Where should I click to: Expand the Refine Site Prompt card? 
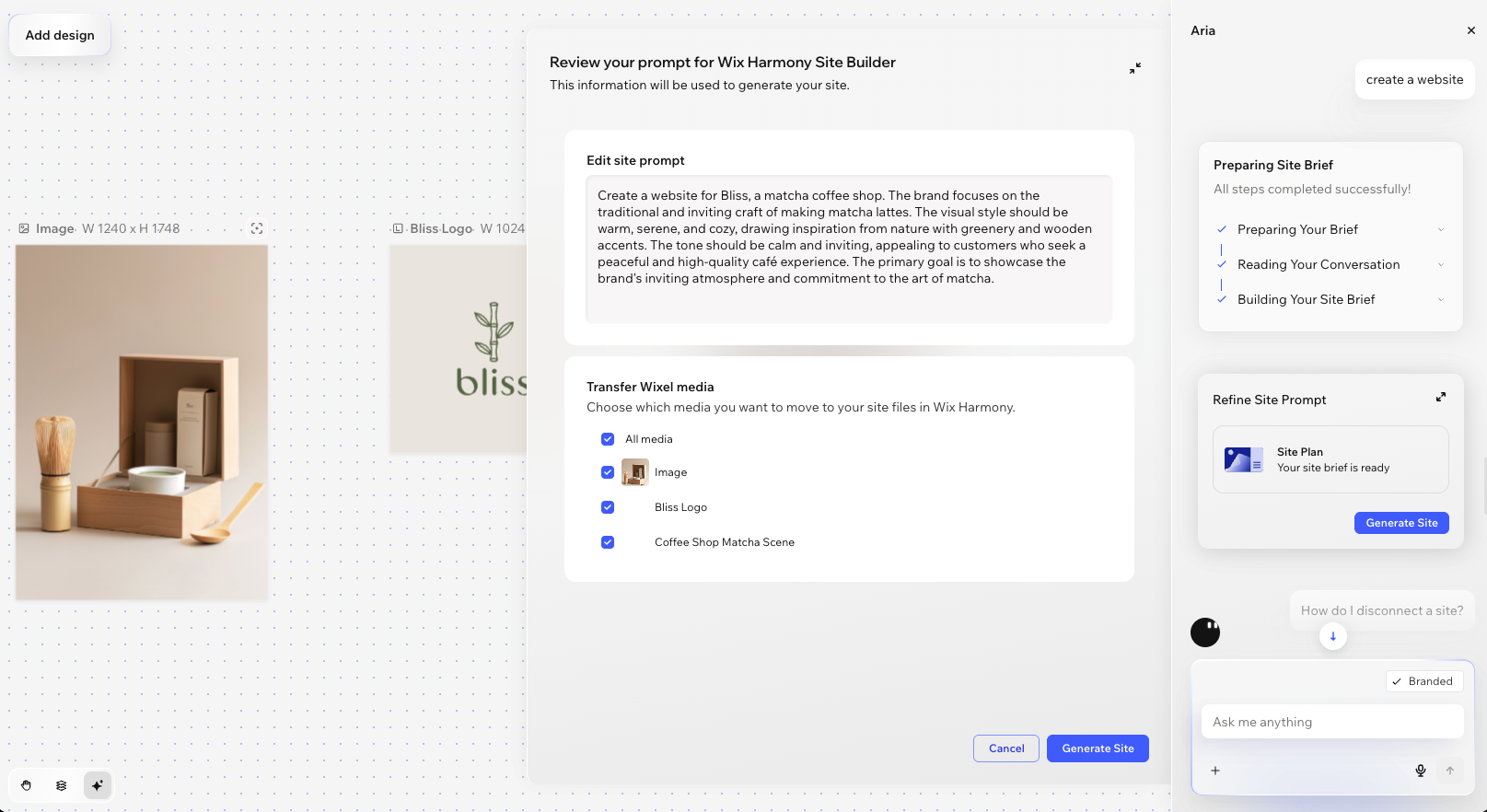point(1441,397)
